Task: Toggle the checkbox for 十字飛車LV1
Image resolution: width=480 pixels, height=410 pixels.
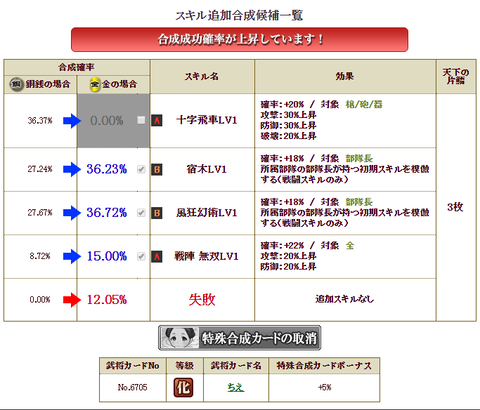Action: (x=141, y=120)
